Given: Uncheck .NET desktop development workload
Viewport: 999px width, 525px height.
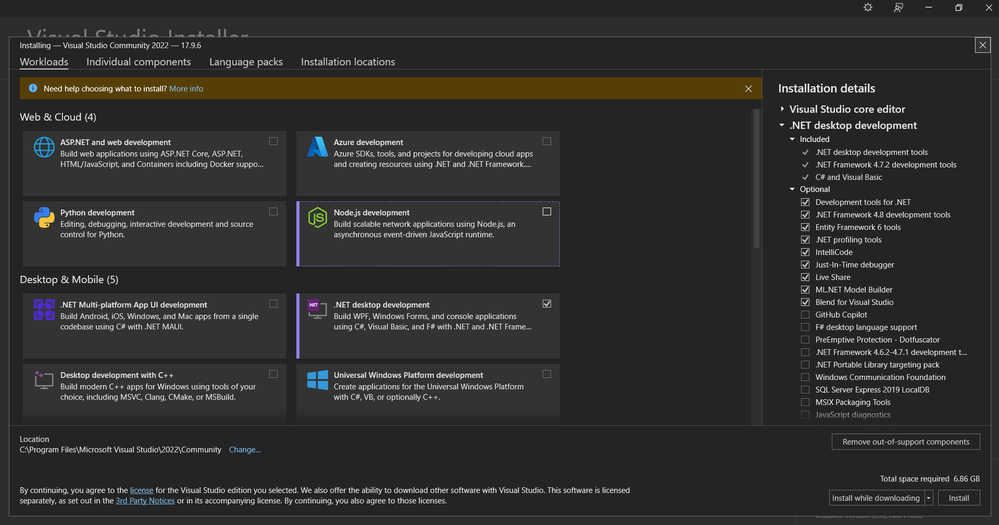Looking at the screenshot, I should (547, 304).
